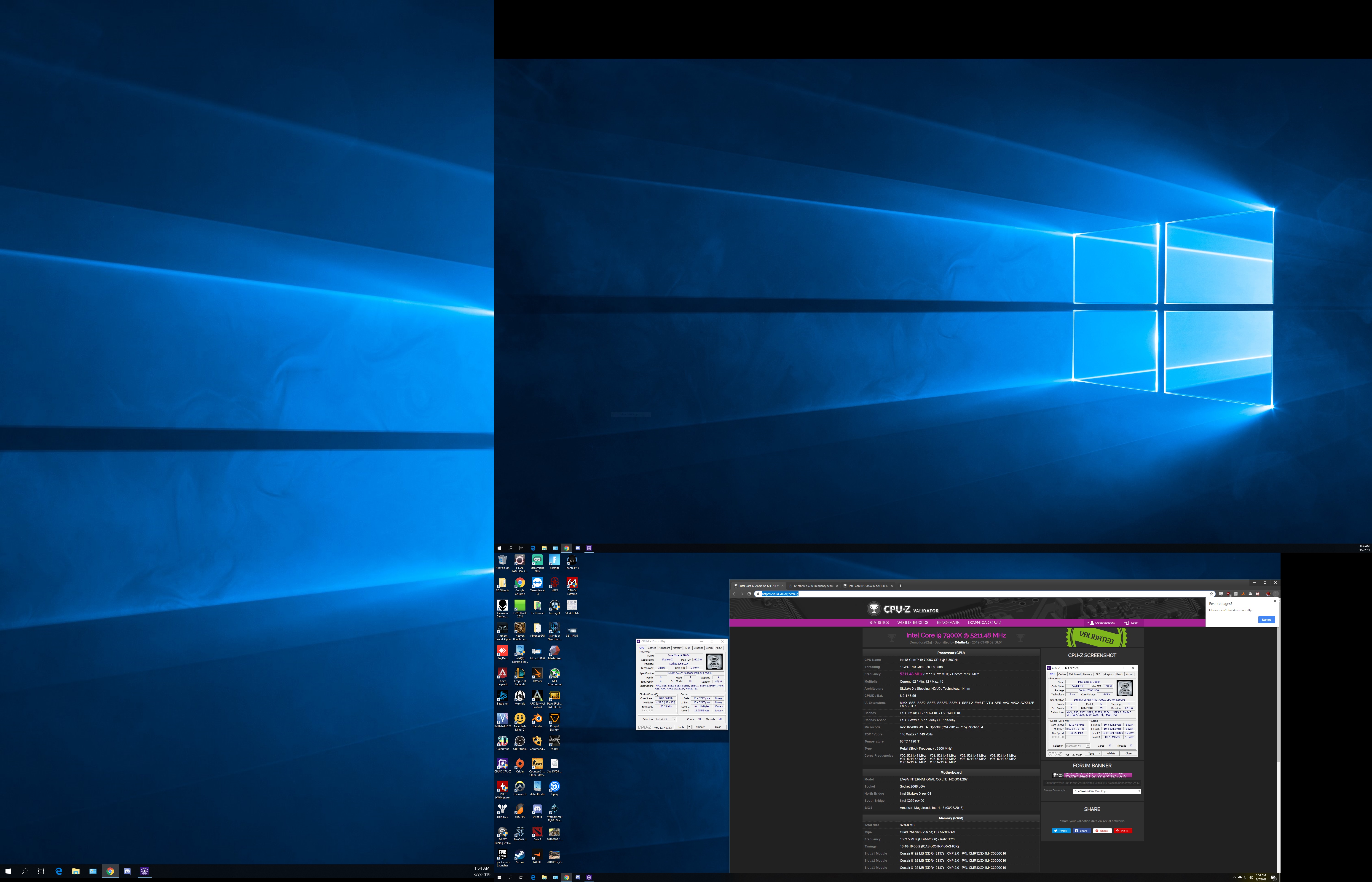
Task: Open Bench tab in CPU-Z desktop window
Action: tap(710, 648)
